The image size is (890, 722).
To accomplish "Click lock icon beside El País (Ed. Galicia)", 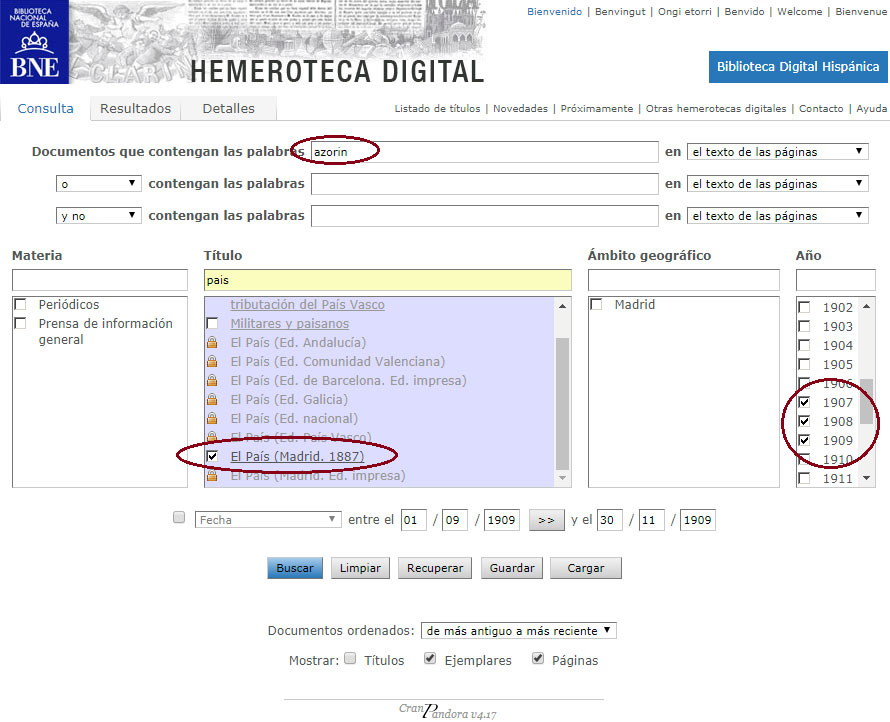I will coord(212,400).
